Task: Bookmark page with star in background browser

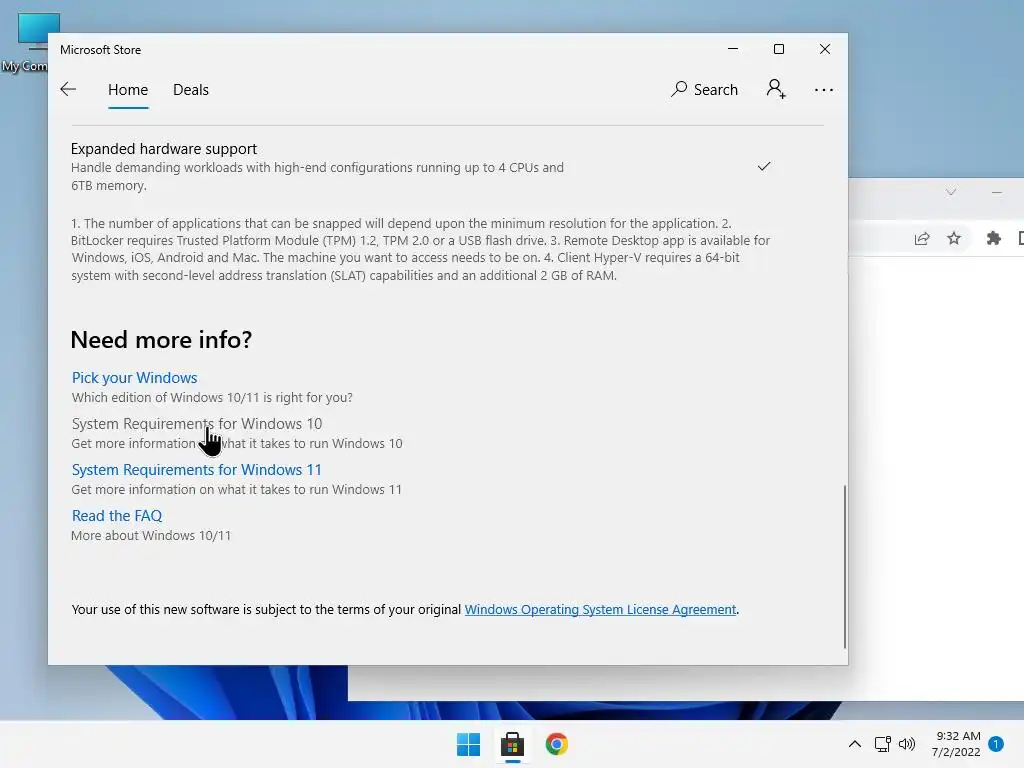Action: 954,238
